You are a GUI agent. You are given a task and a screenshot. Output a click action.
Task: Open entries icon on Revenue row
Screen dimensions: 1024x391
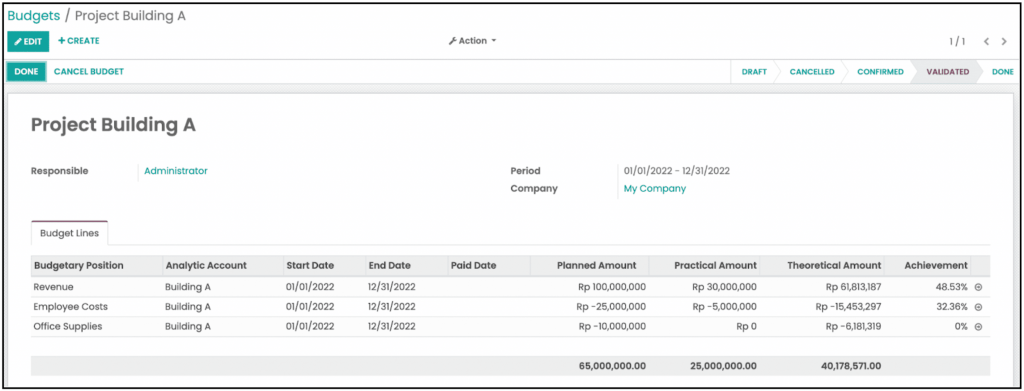point(978,287)
